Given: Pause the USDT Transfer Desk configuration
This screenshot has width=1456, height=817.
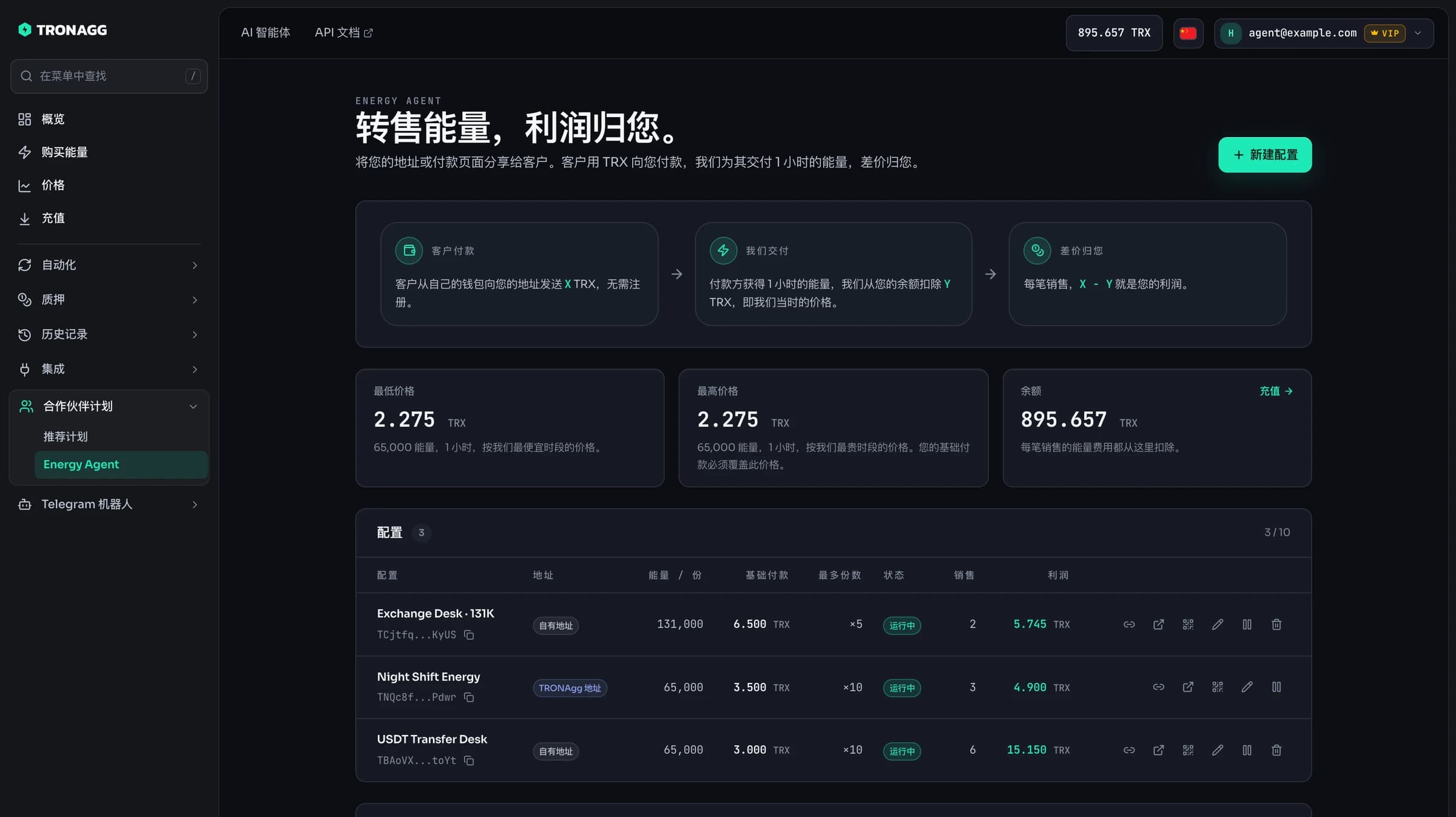Looking at the screenshot, I should [x=1247, y=750].
